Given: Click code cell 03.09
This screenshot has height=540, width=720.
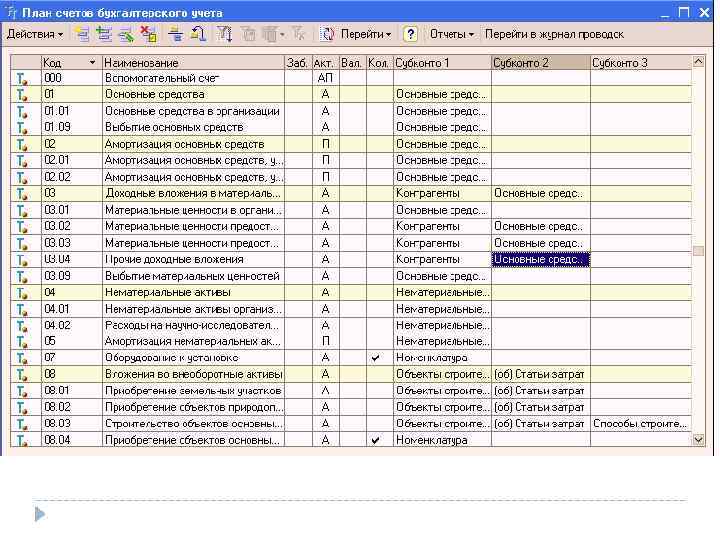Looking at the screenshot, I should [71, 276].
